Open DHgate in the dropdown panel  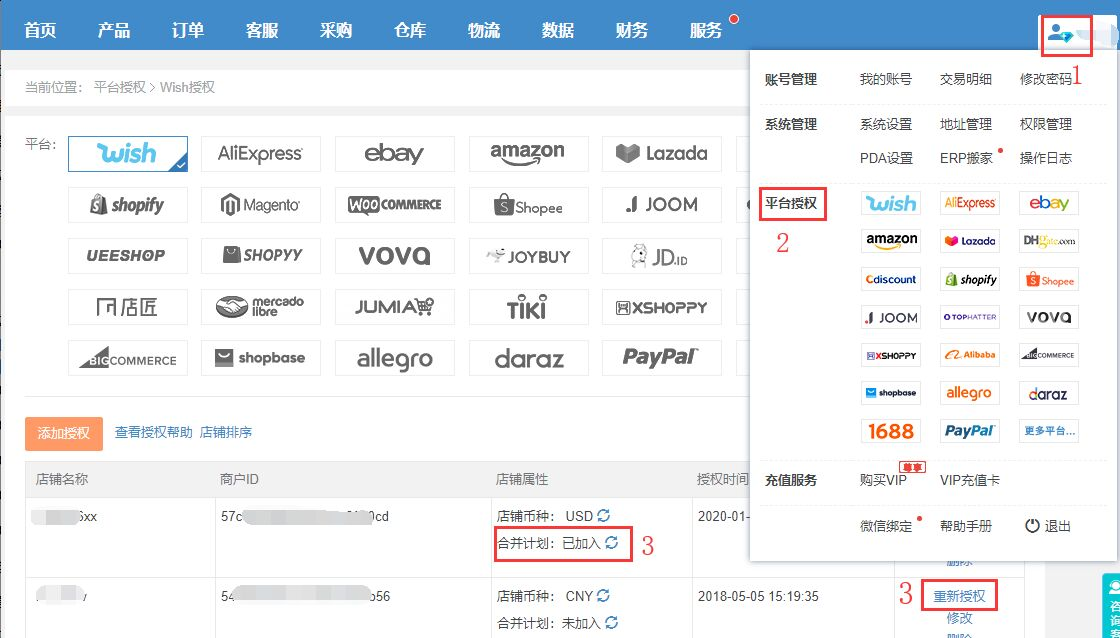[x=1049, y=241]
